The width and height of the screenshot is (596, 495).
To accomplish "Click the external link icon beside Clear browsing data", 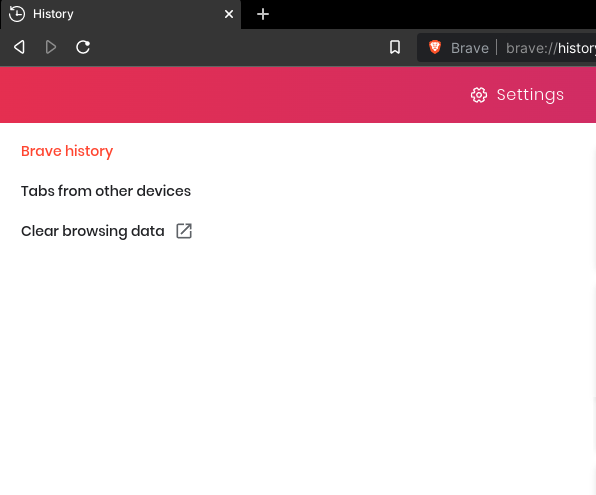I will pyautogui.click(x=184, y=231).
